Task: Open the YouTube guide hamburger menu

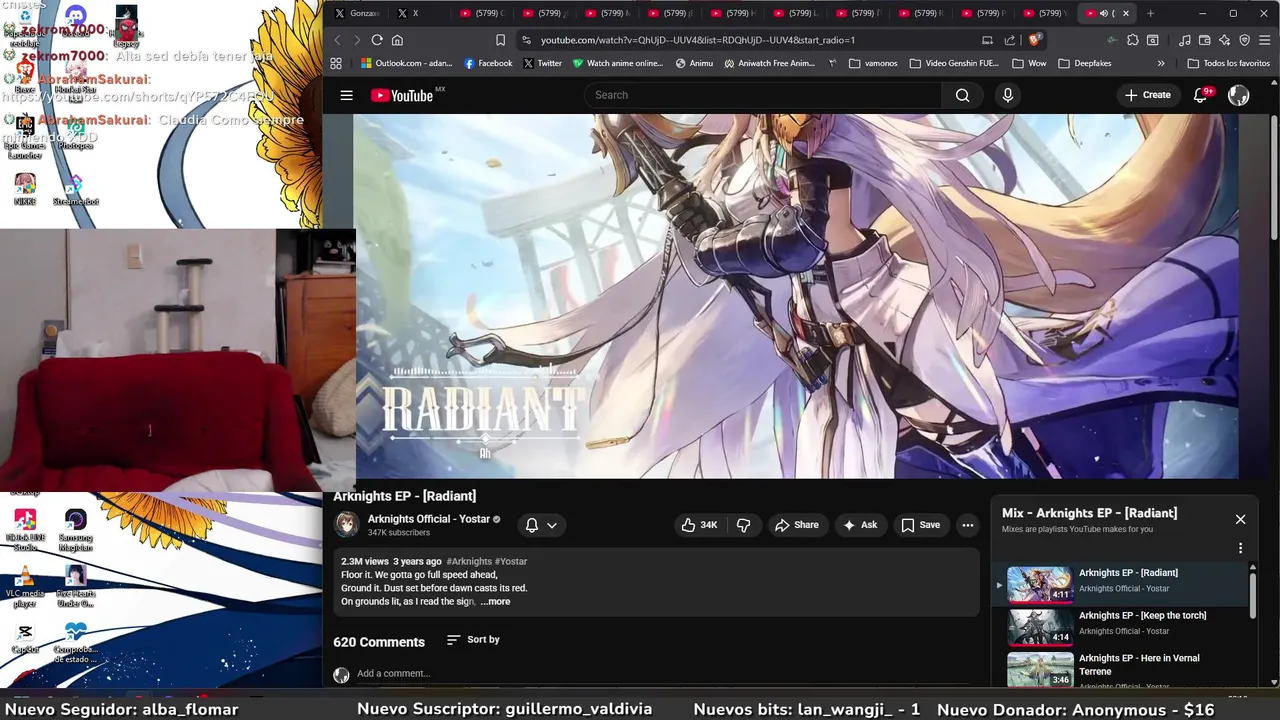Action: pos(346,95)
